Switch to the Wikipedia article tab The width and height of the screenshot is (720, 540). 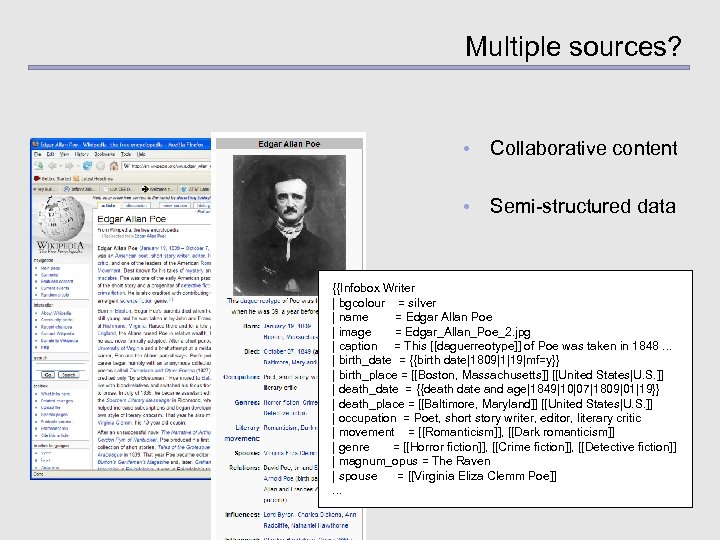[108, 206]
